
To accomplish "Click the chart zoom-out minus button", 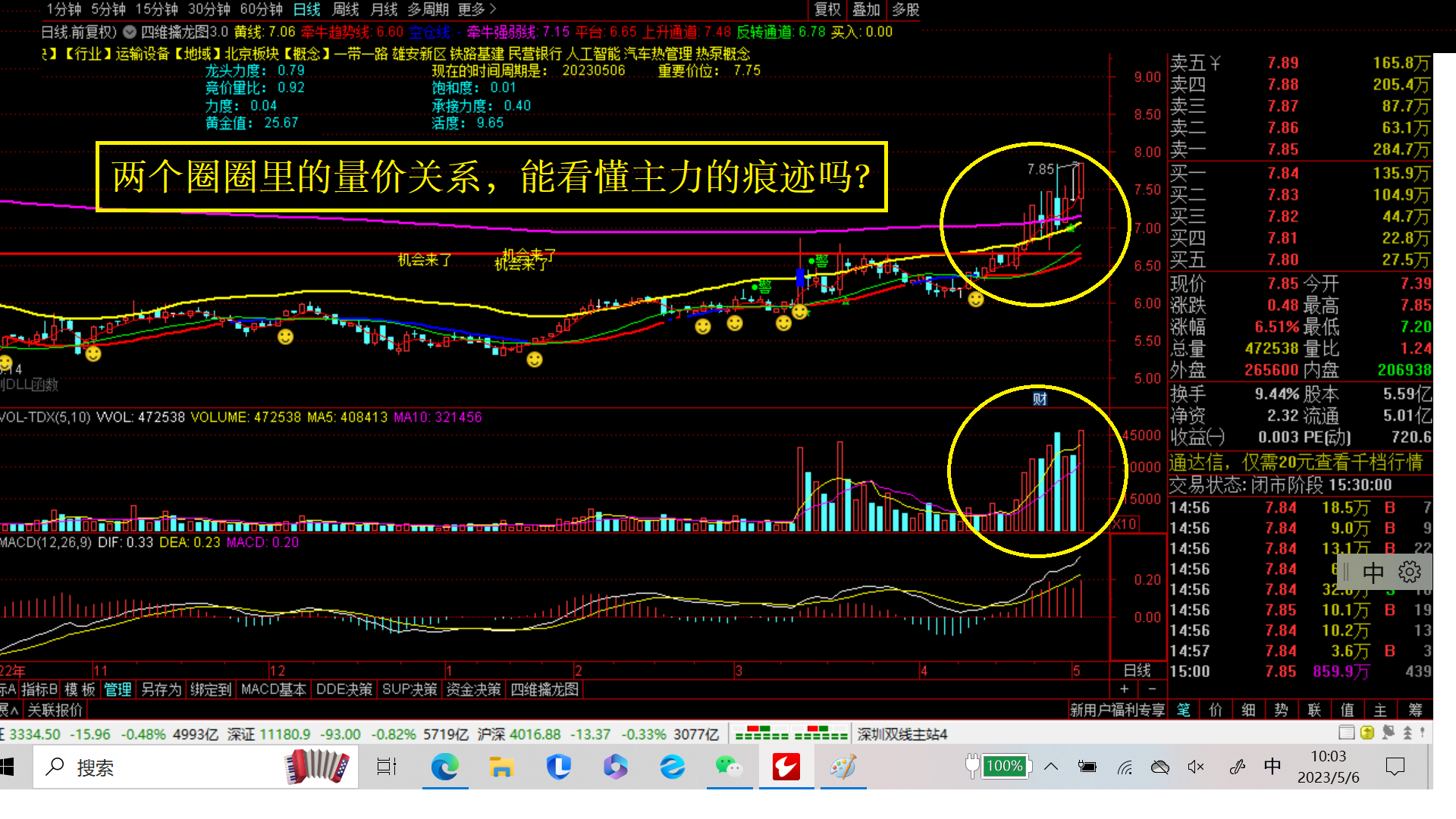I will [1152, 689].
